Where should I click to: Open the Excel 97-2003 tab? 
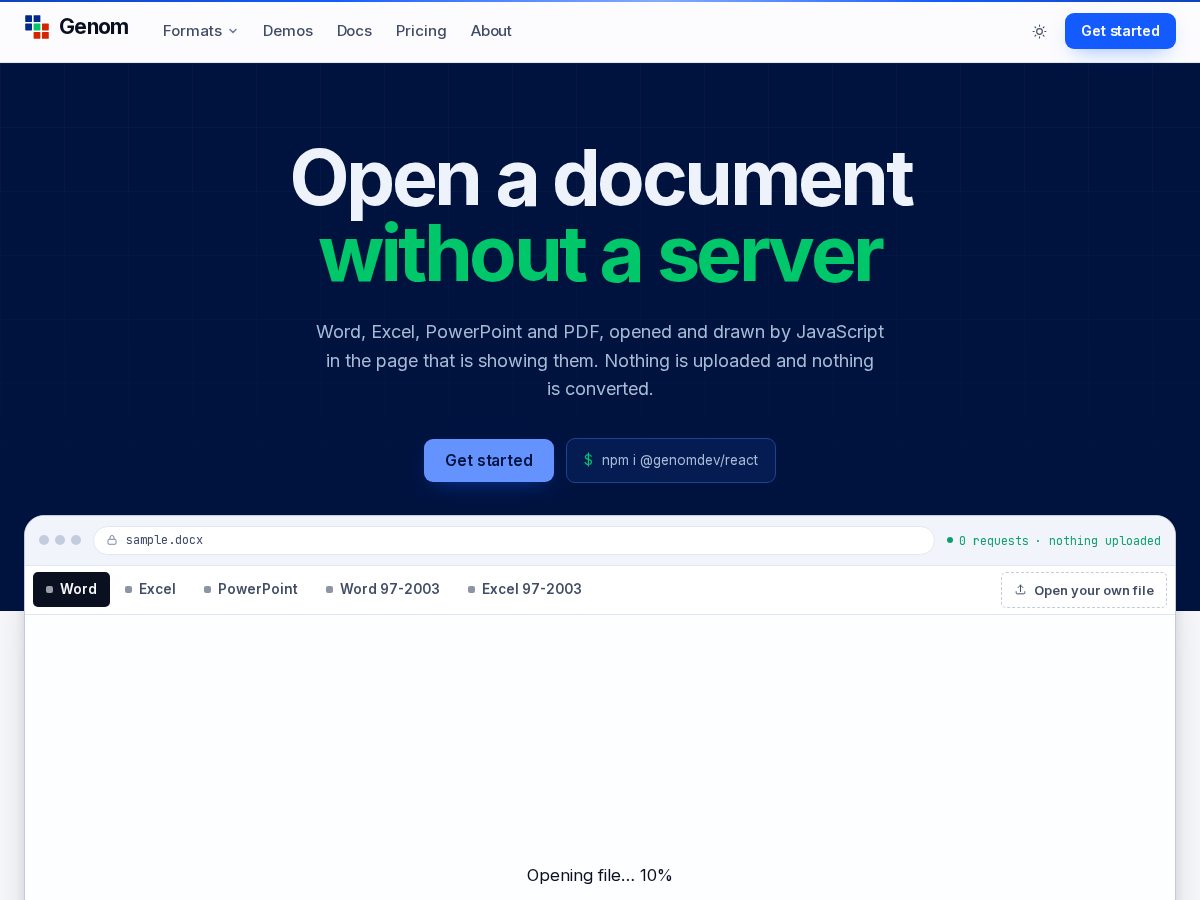pos(525,589)
